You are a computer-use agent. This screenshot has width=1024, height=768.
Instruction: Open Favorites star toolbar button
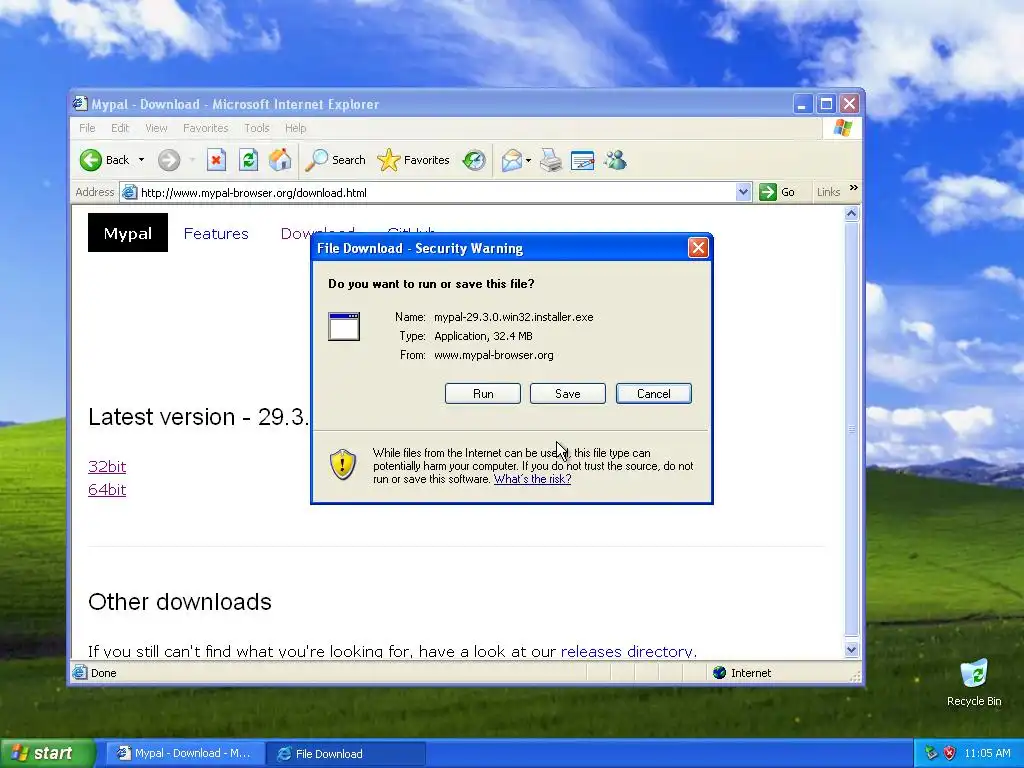pyautogui.click(x=413, y=160)
